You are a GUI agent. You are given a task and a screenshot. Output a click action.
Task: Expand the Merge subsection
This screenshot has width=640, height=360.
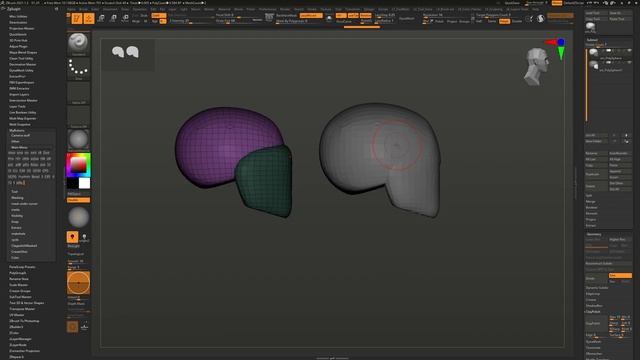click(590, 202)
